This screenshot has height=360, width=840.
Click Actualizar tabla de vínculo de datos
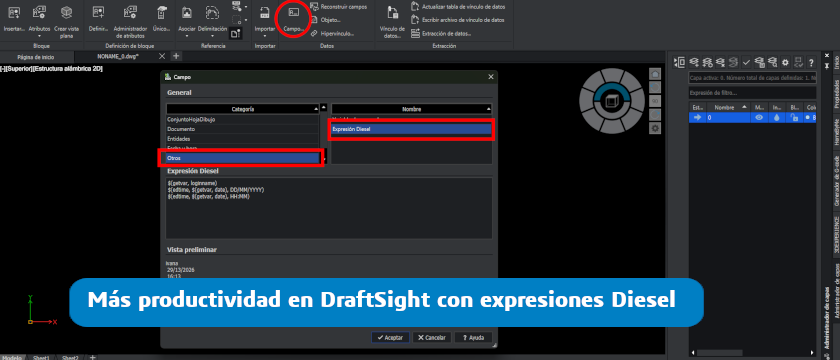[x=458, y=6]
